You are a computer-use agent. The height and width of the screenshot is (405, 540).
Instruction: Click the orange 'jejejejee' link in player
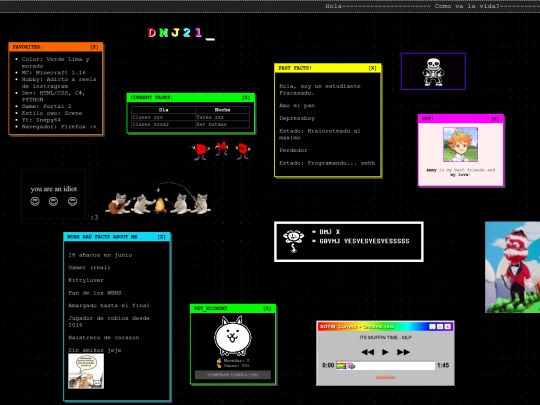click(x=385, y=377)
